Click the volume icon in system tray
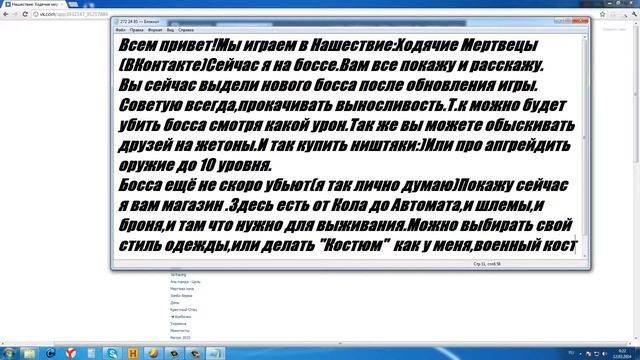Screen dimensions: 640x360 (604, 353)
